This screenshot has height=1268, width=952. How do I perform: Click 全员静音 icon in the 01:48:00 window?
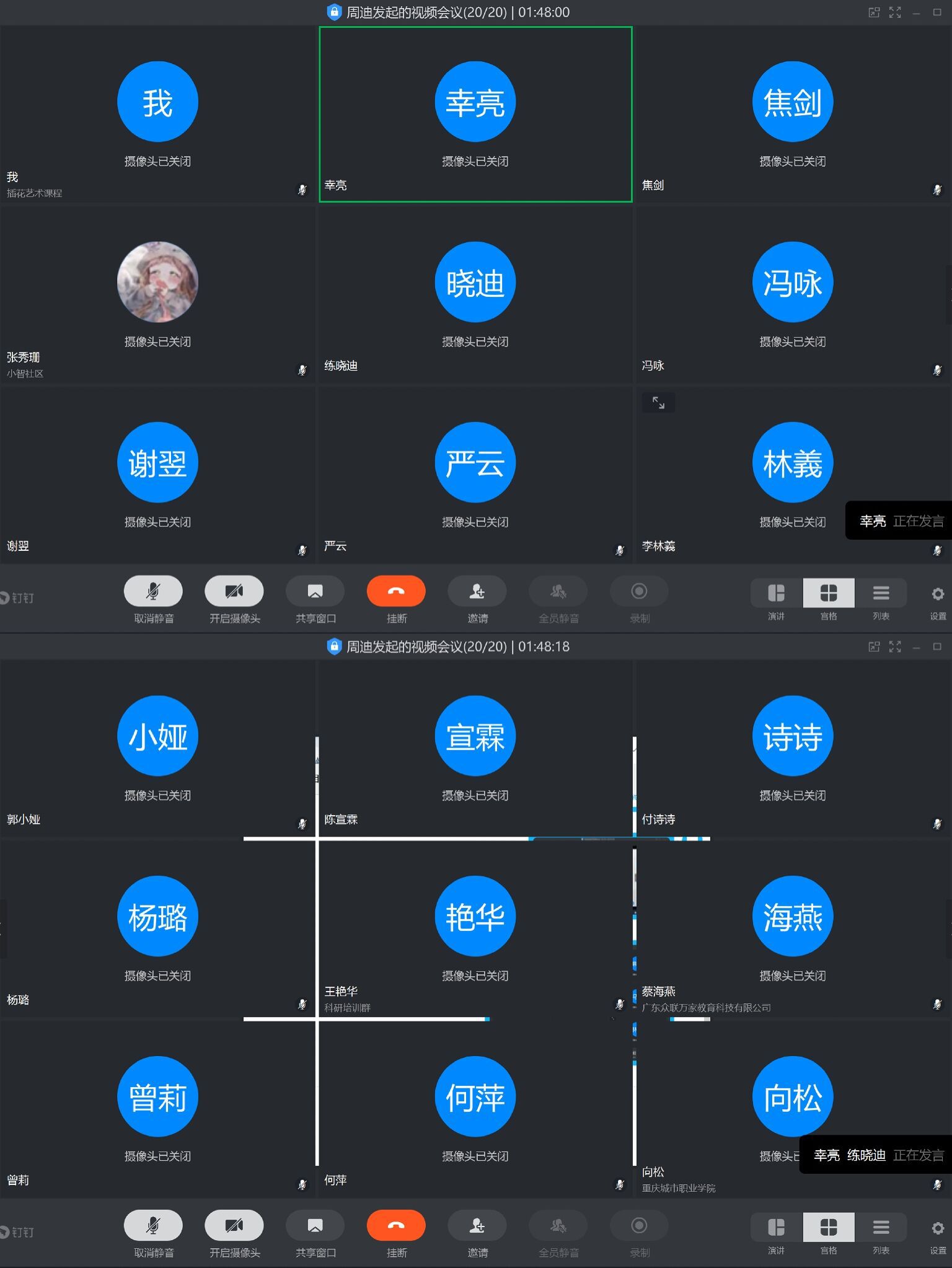click(x=558, y=592)
